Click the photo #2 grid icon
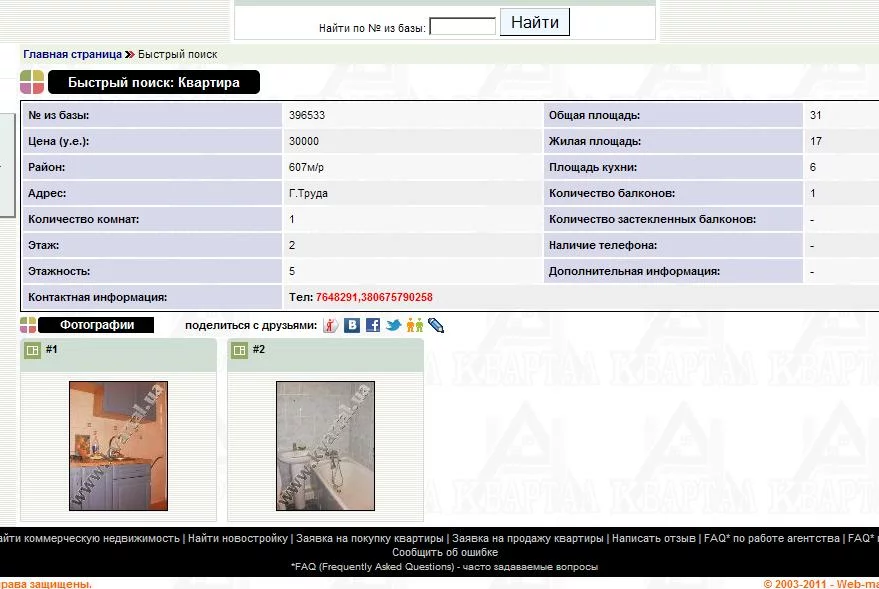The image size is (879, 589). point(239,350)
